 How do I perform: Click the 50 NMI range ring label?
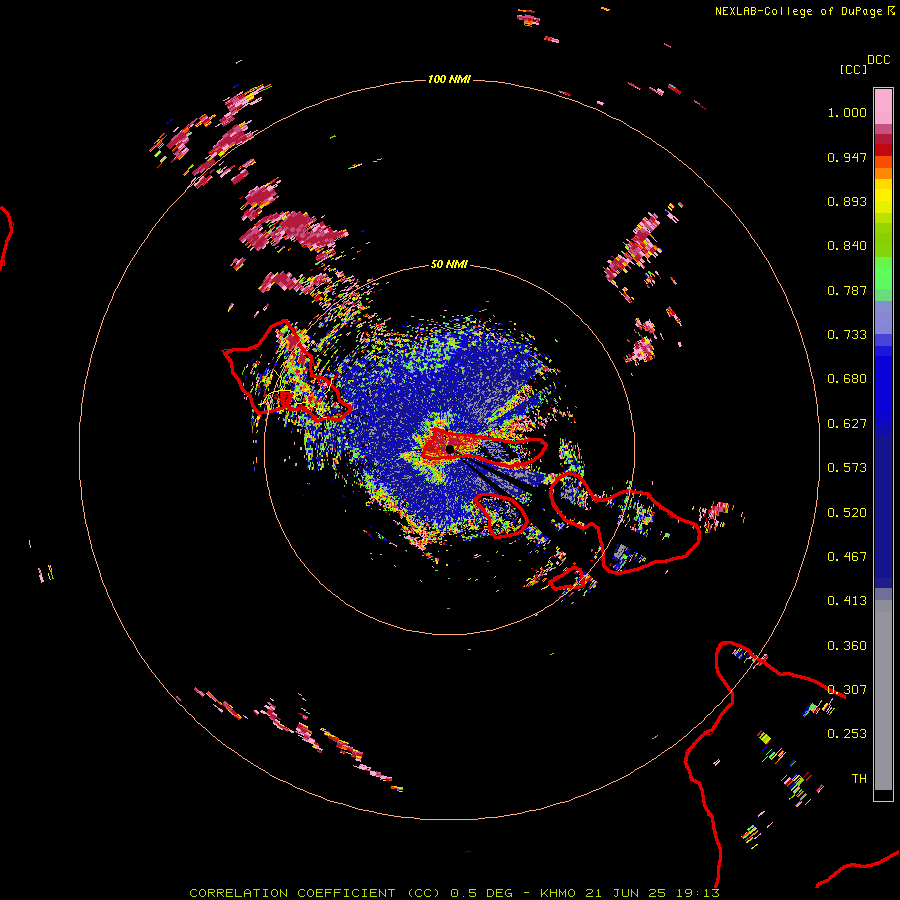coord(449,264)
